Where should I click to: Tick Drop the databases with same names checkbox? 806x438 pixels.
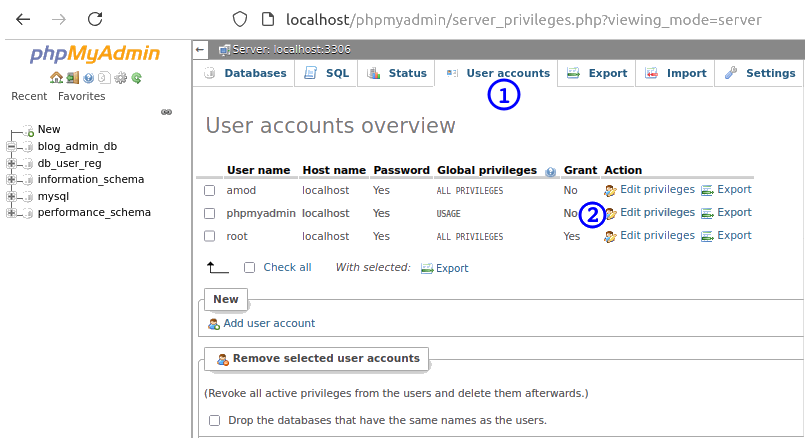click(x=214, y=421)
